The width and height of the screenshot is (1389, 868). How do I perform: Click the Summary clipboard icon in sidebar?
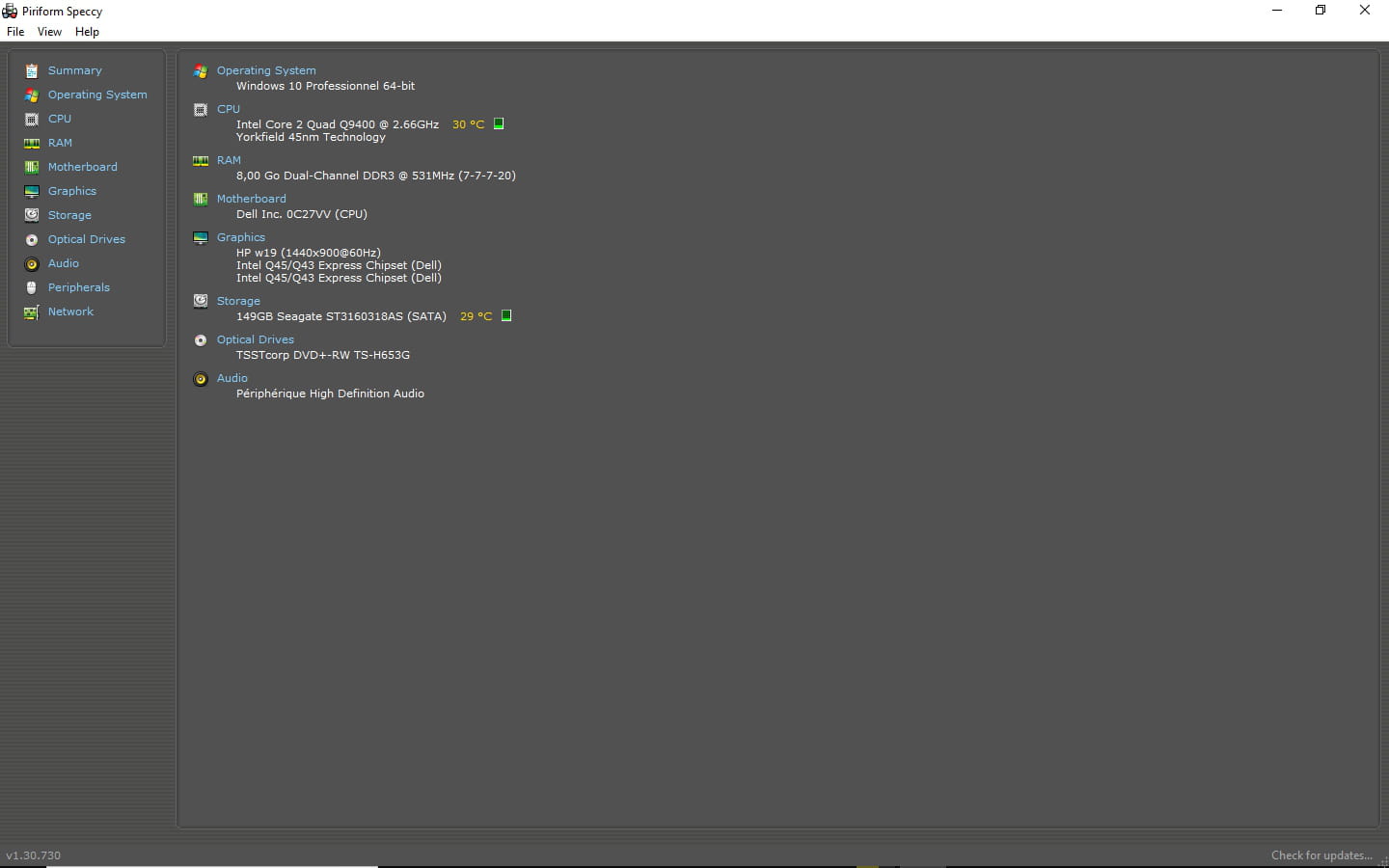(x=32, y=70)
